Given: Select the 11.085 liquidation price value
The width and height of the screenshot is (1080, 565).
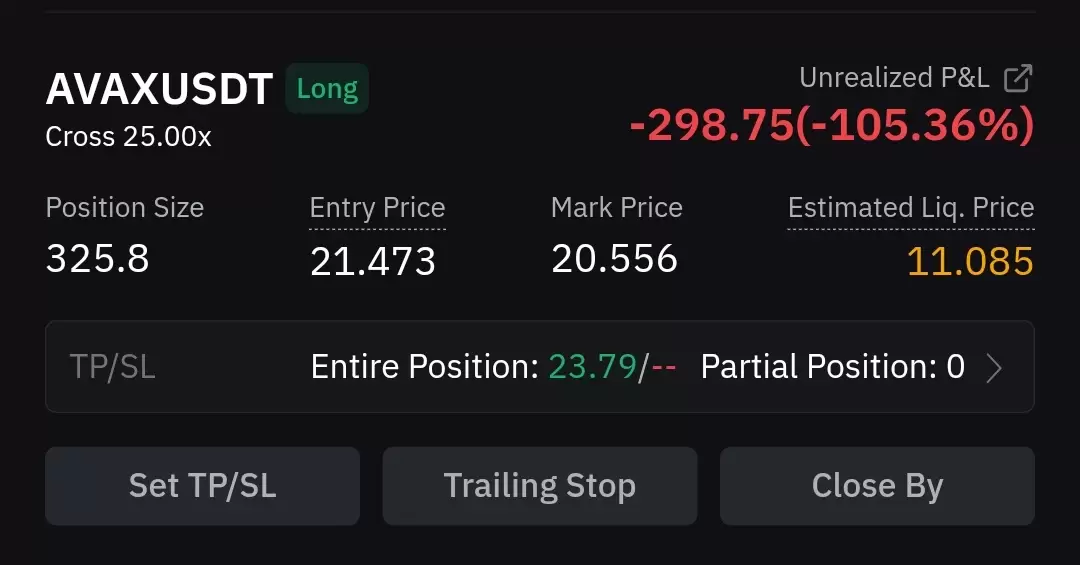Looking at the screenshot, I should click(x=970, y=262).
